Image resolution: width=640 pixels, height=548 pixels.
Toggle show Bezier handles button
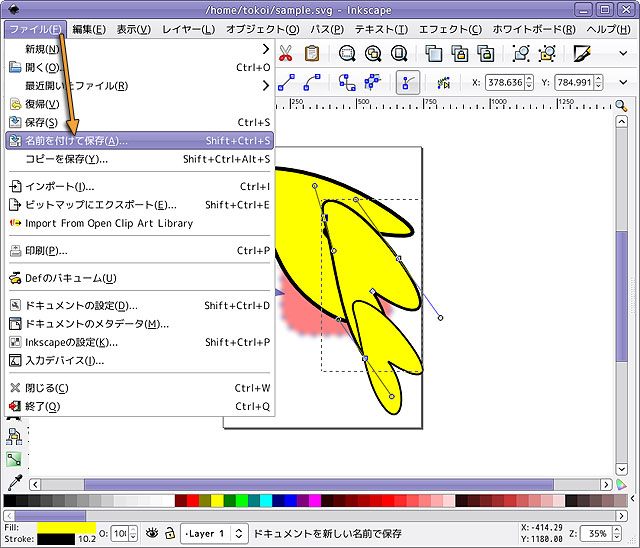coord(407,82)
